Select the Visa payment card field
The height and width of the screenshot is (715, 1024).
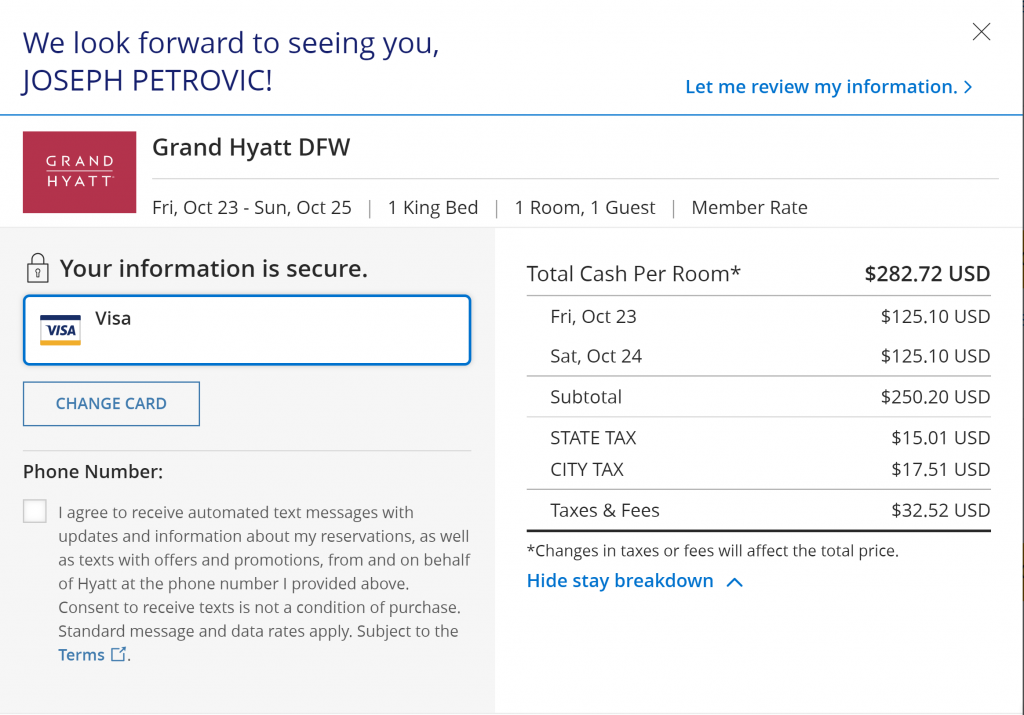click(x=247, y=330)
